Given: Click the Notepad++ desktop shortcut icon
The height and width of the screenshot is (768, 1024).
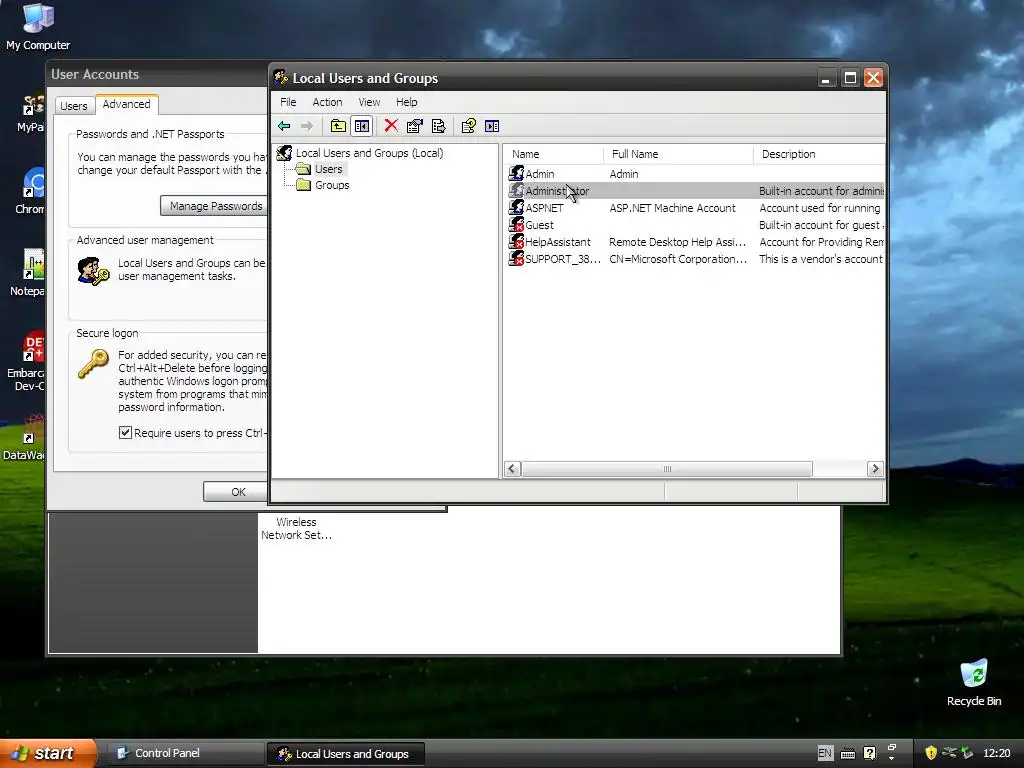Looking at the screenshot, I should tap(33, 264).
